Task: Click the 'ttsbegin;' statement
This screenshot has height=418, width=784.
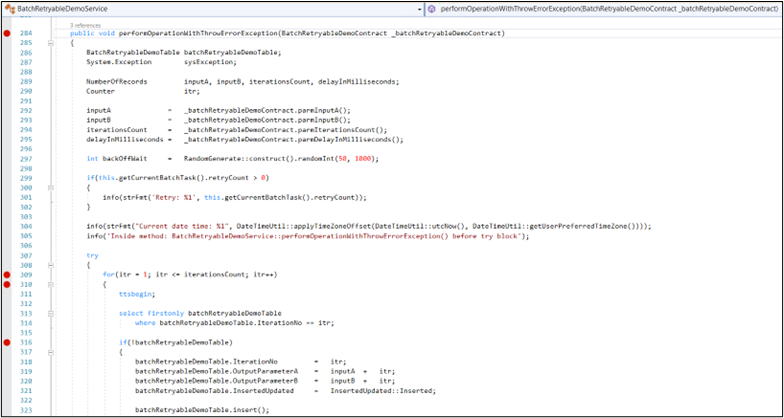Action: point(137,294)
